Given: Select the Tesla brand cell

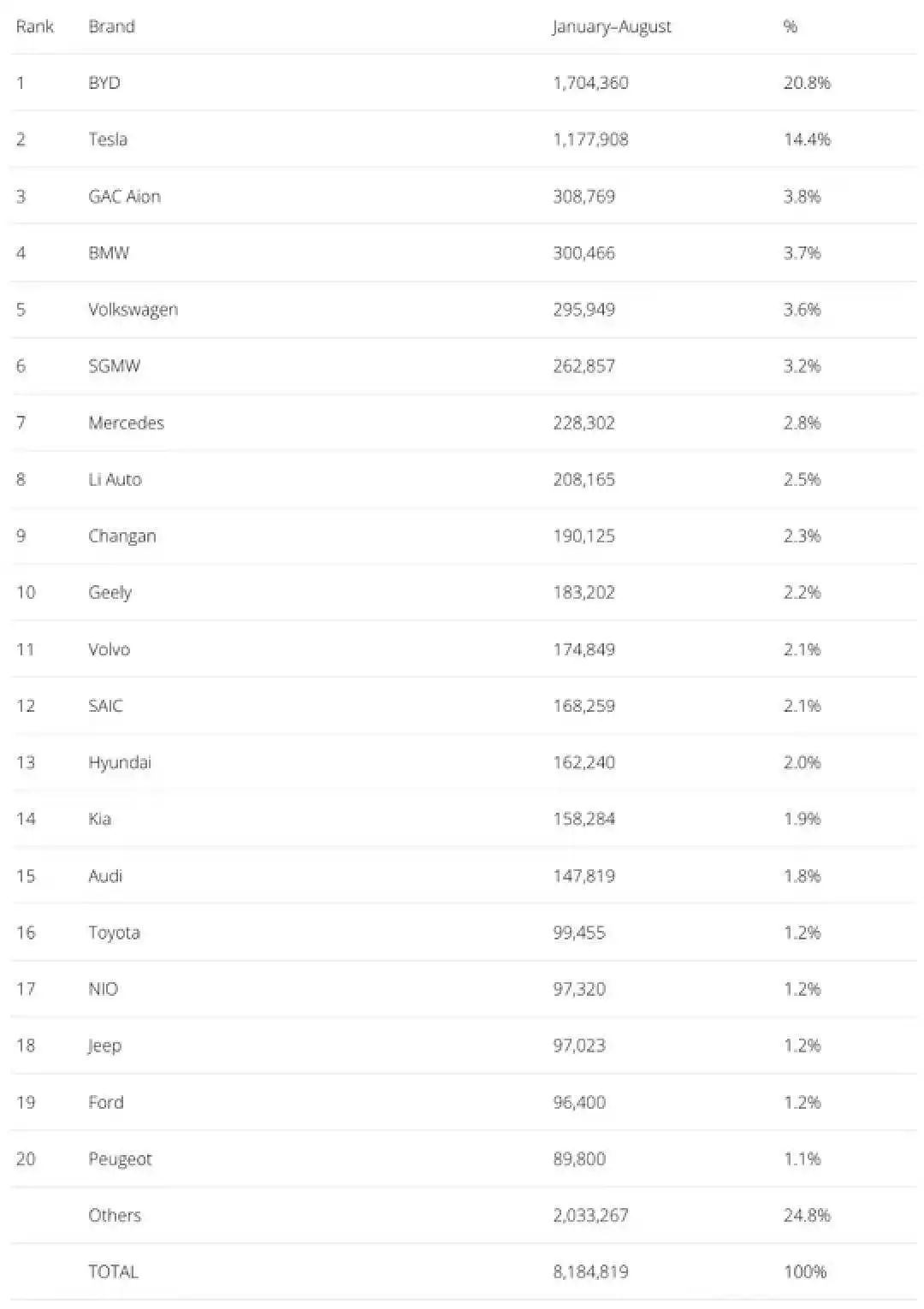Looking at the screenshot, I should [108, 139].
